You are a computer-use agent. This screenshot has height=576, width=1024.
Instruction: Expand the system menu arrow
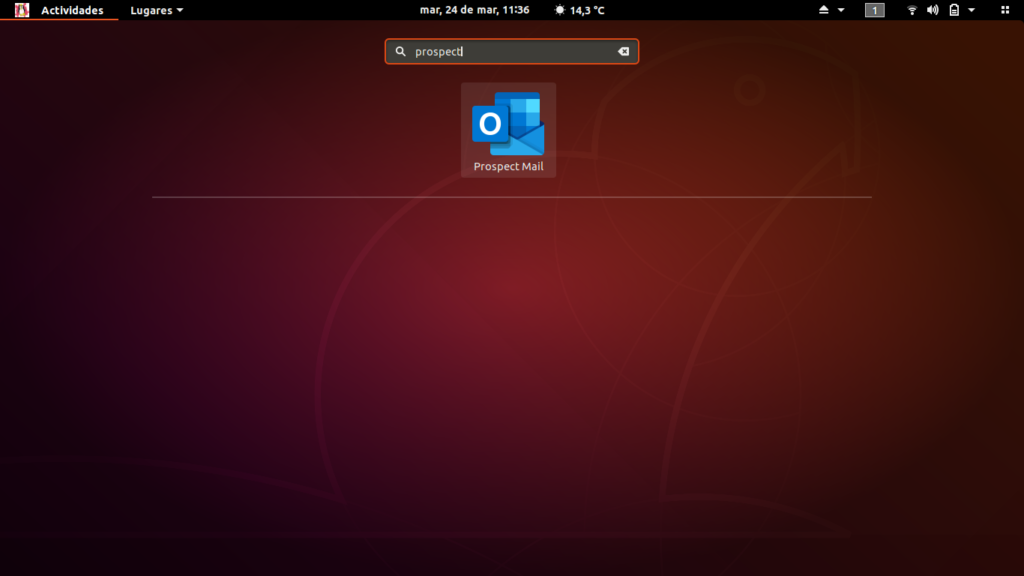coord(972,10)
